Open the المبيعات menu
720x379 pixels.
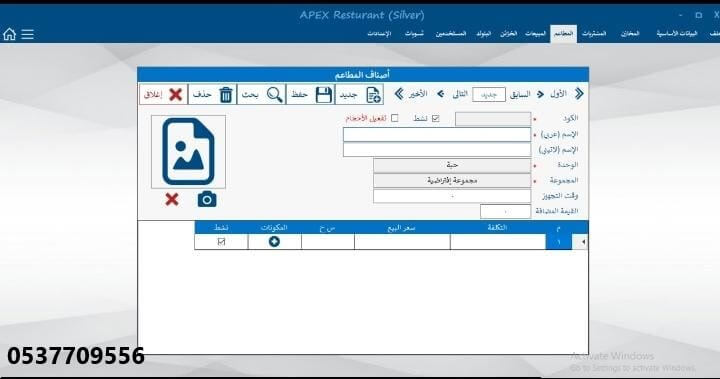[x=535, y=34]
